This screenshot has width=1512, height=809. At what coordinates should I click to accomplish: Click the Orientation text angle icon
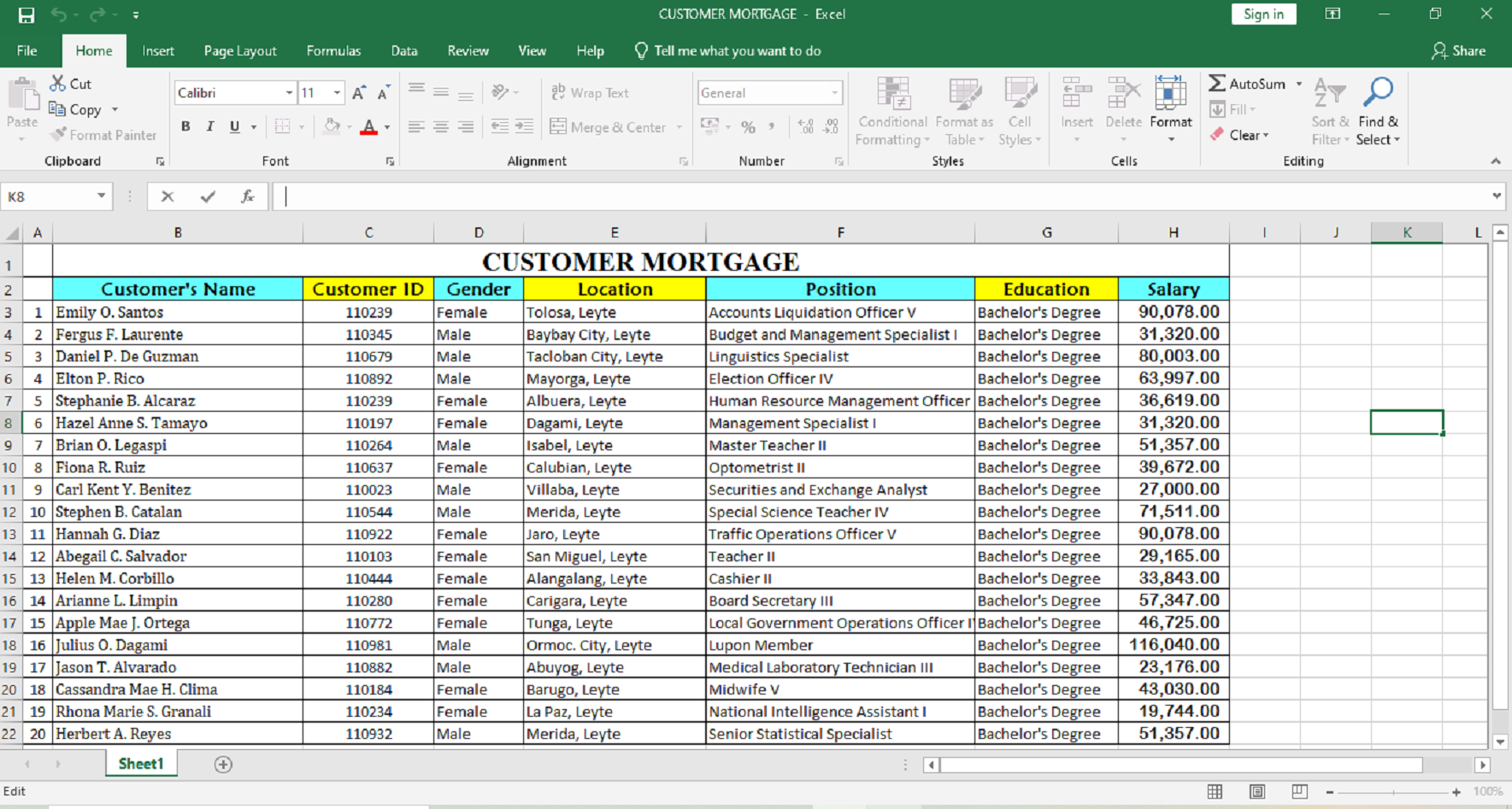coord(501,91)
